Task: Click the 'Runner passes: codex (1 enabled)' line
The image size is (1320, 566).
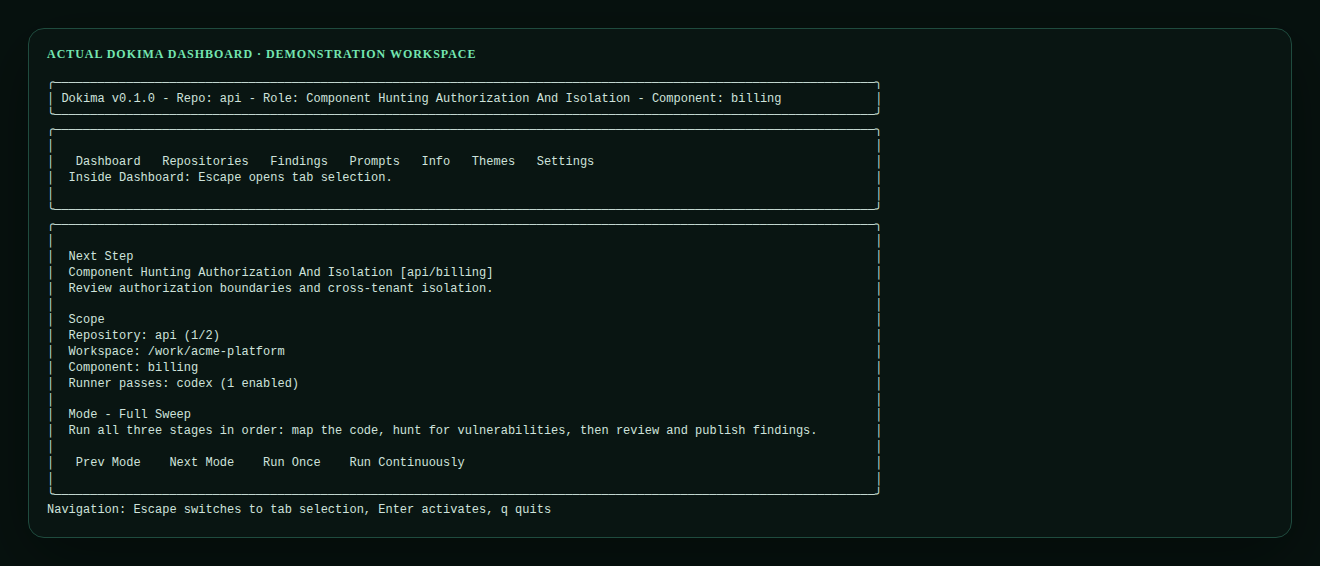Action: coord(183,383)
